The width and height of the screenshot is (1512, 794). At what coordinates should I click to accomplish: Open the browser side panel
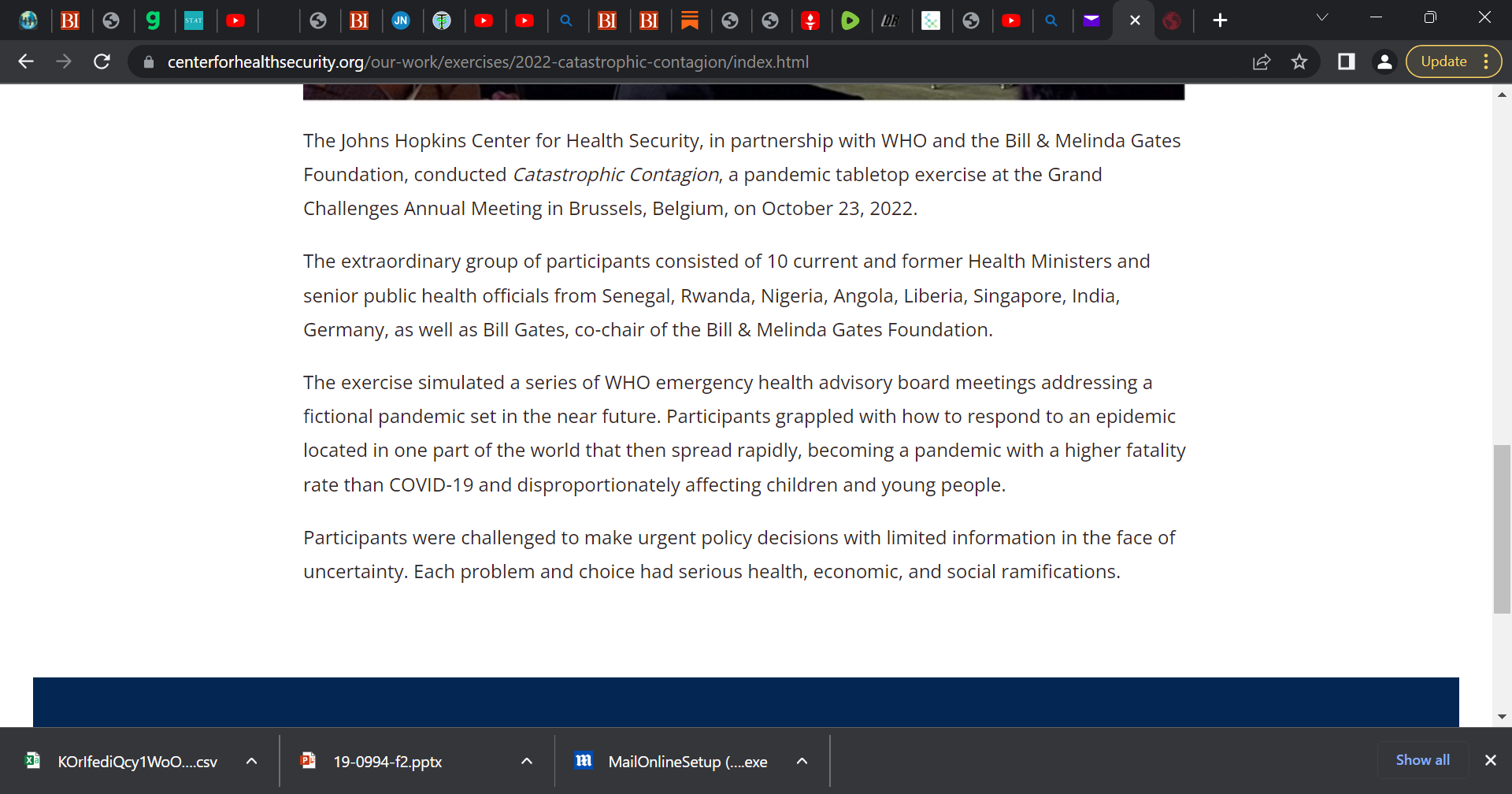[x=1347, y=61]
